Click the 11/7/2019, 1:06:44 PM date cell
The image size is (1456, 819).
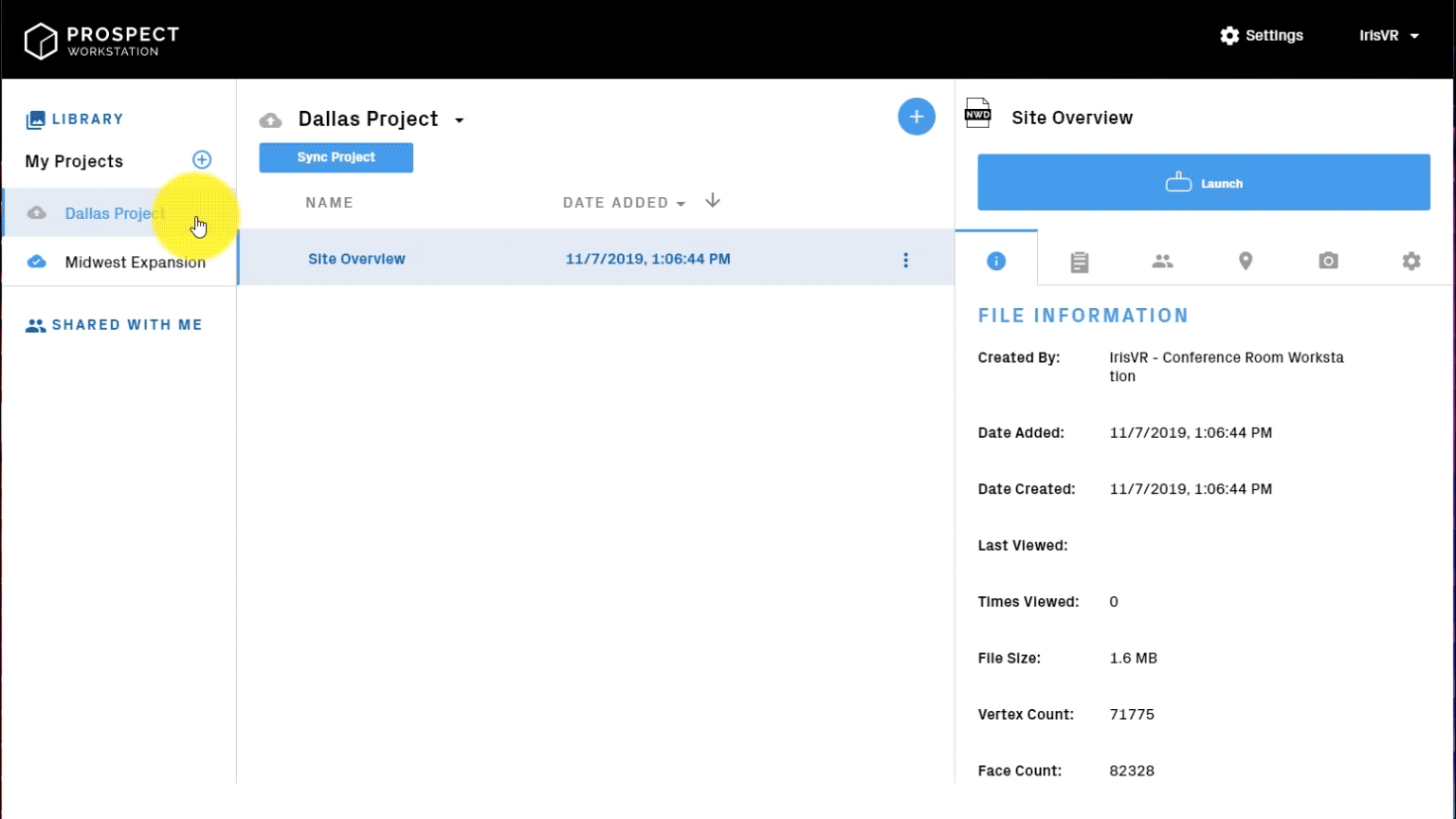click(x=648, y=259)
